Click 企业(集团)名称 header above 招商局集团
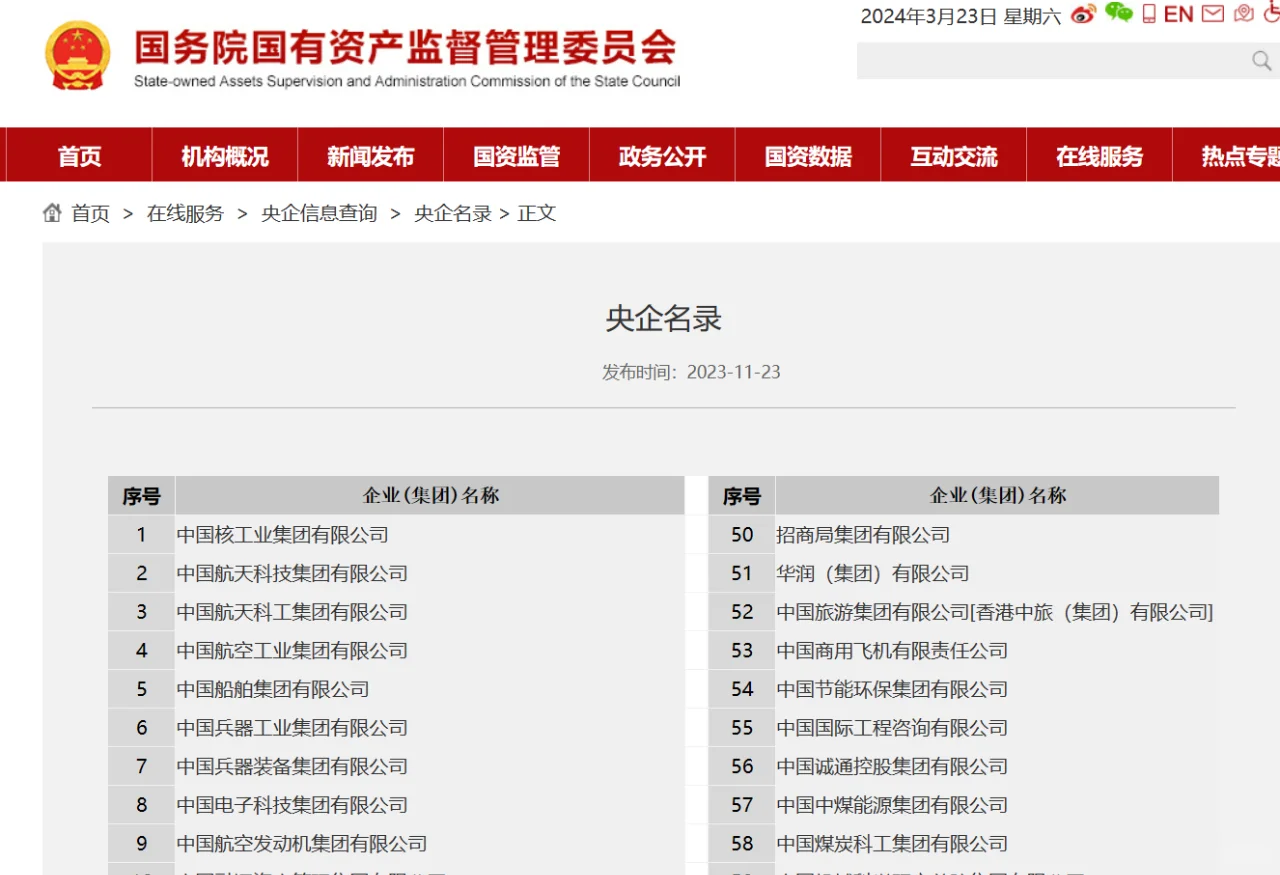 point(998,495)
